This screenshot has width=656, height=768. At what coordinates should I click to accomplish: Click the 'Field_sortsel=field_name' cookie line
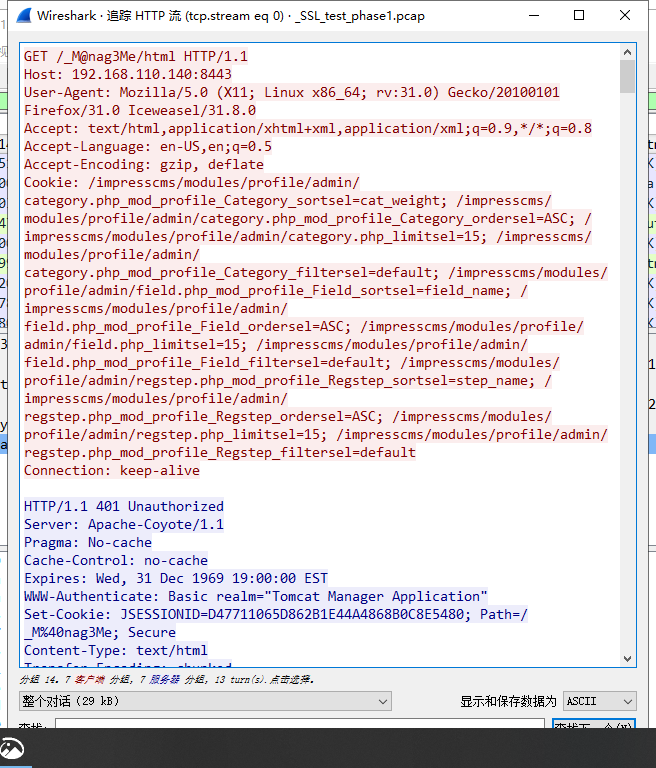(x=276, y=291)
